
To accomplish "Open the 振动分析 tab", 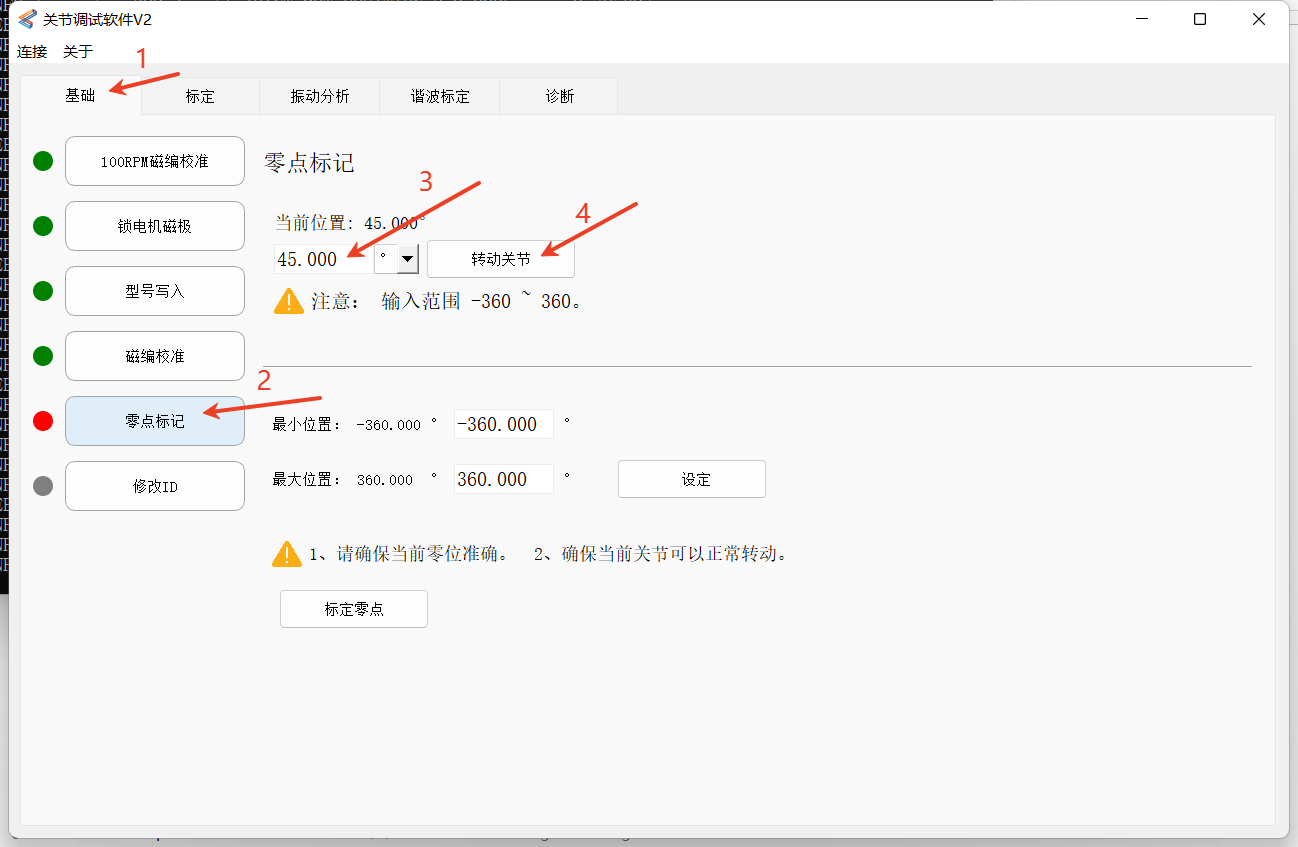I will (x=320, y=97).
